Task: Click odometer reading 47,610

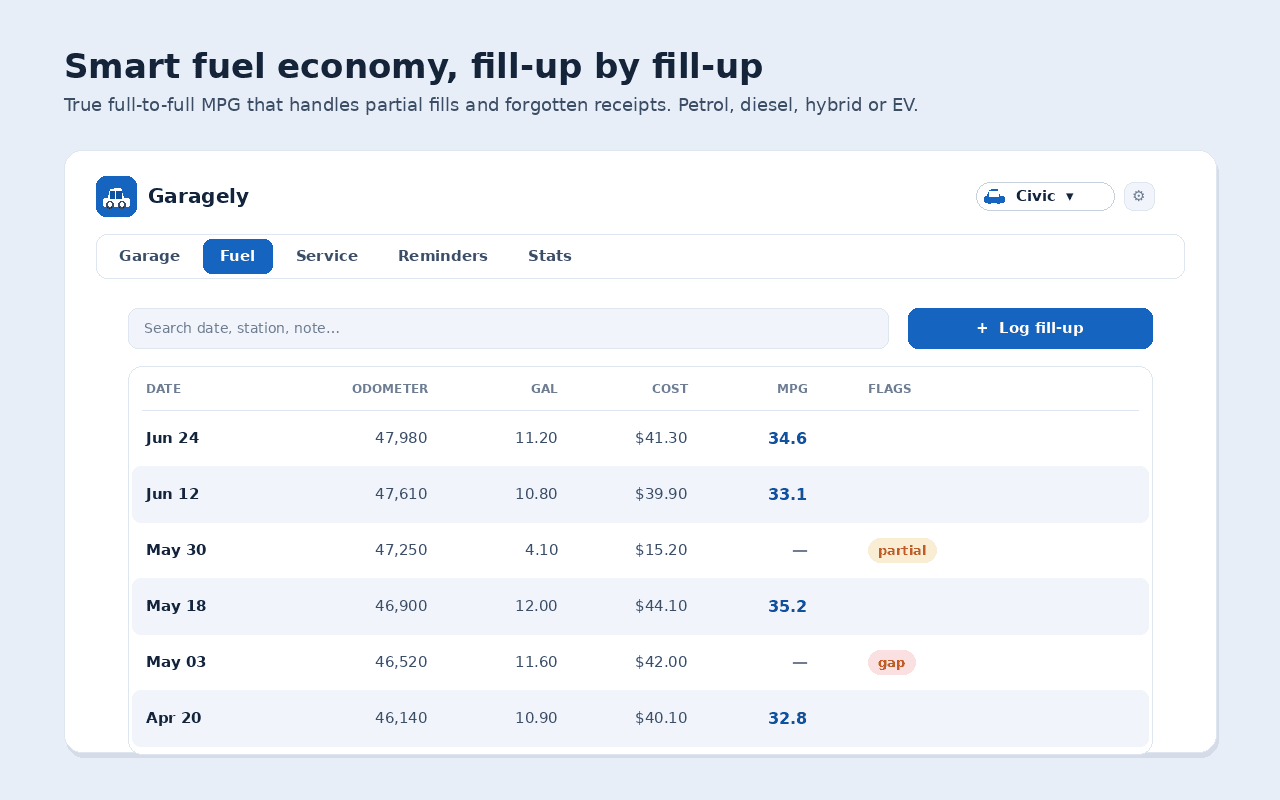Action: click(401, 494)
